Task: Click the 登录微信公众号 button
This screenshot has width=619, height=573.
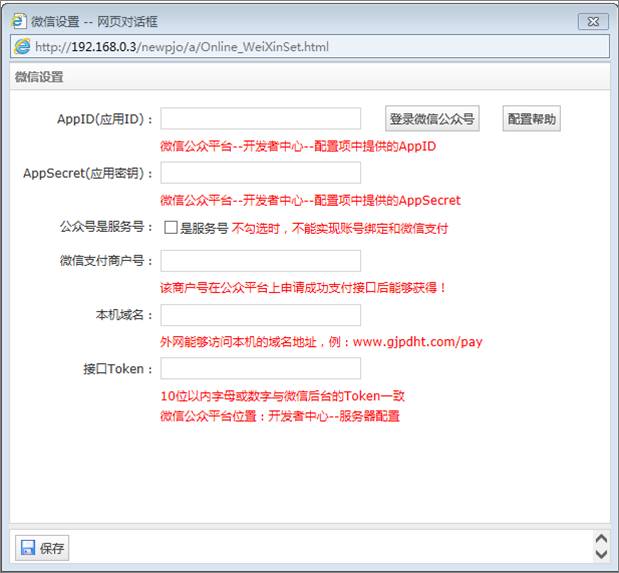Action: (432, 118)
